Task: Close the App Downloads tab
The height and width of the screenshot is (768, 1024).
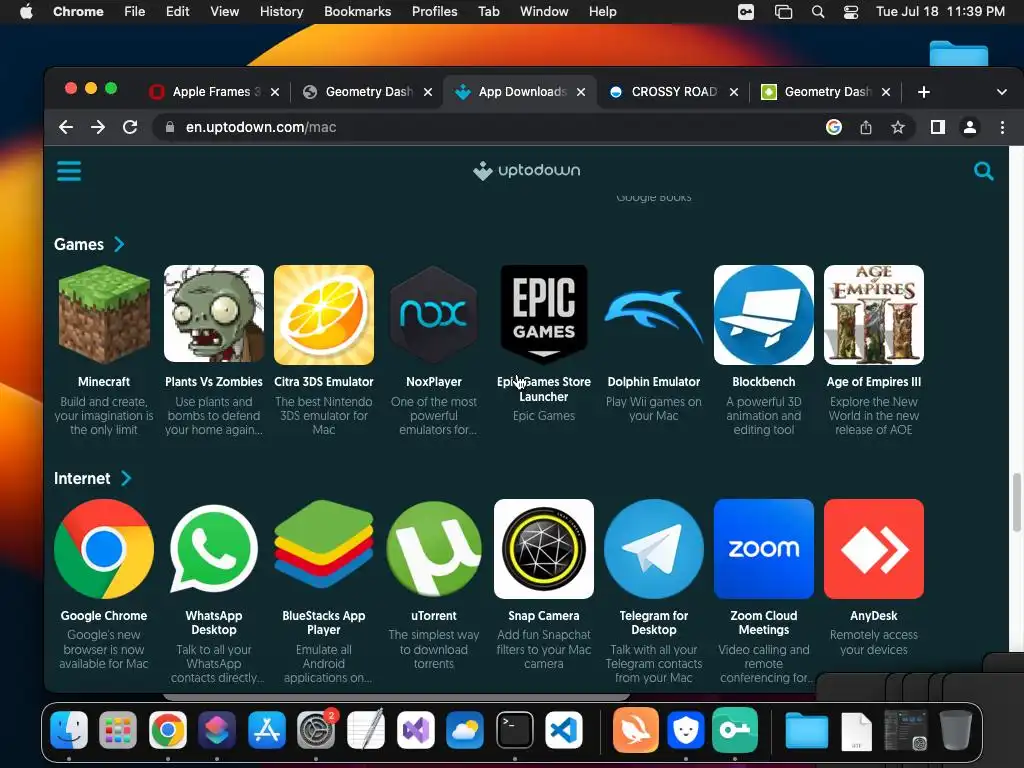Action: pos(581,92)
